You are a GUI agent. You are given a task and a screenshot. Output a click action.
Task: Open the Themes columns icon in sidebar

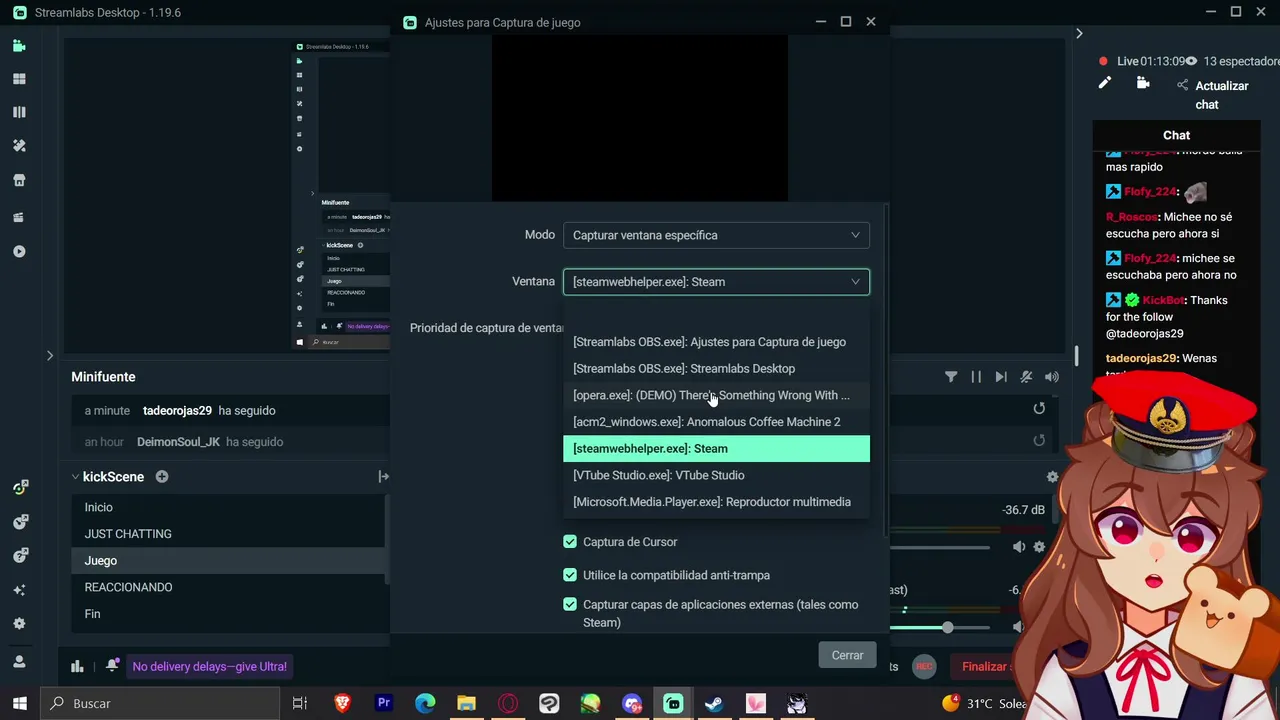19,112
